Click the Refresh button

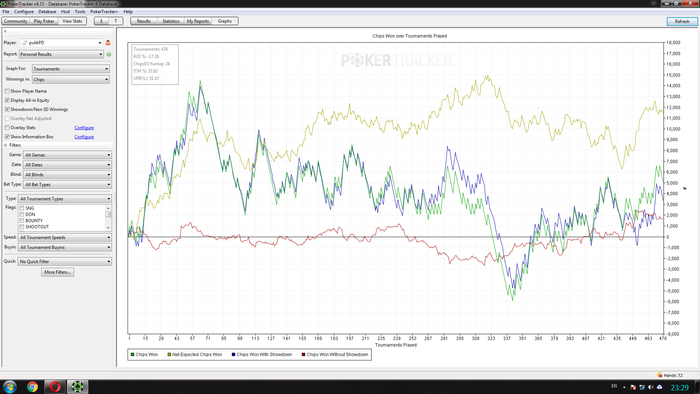pos(682,21)
